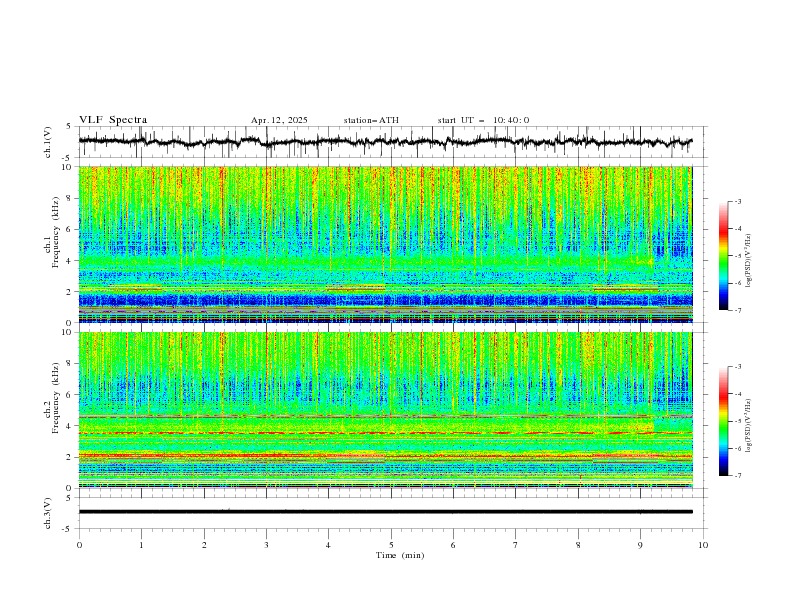Screen dimensions: 792x612
Task: Click time axis tick label '9'
Action: [x=640, y=545]
